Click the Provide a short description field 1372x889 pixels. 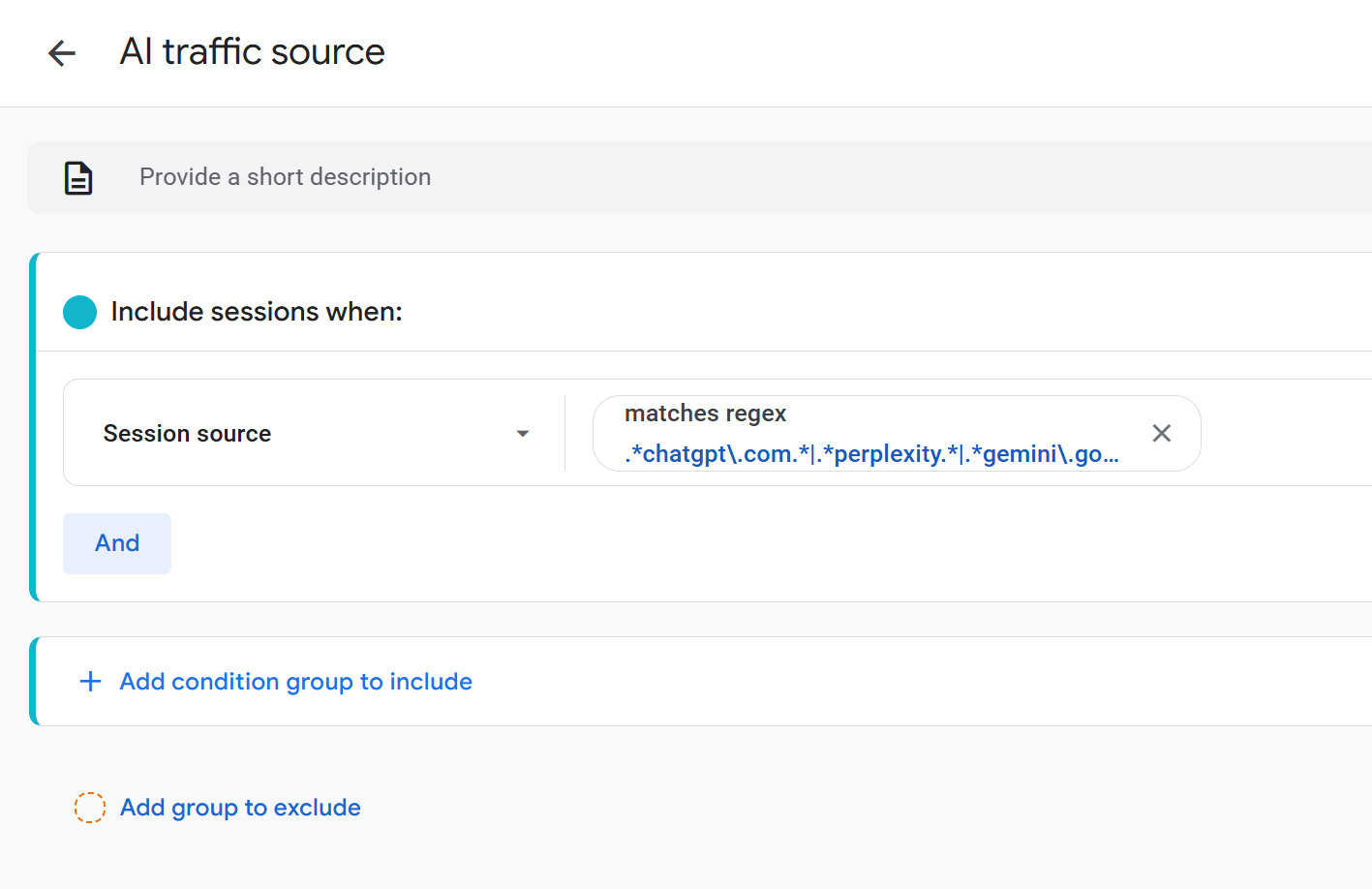click(285, 177)
